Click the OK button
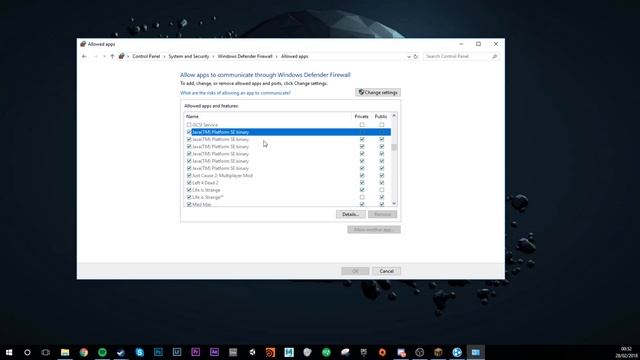The width and height of the screenshot is (640, 360). point(355,271)
